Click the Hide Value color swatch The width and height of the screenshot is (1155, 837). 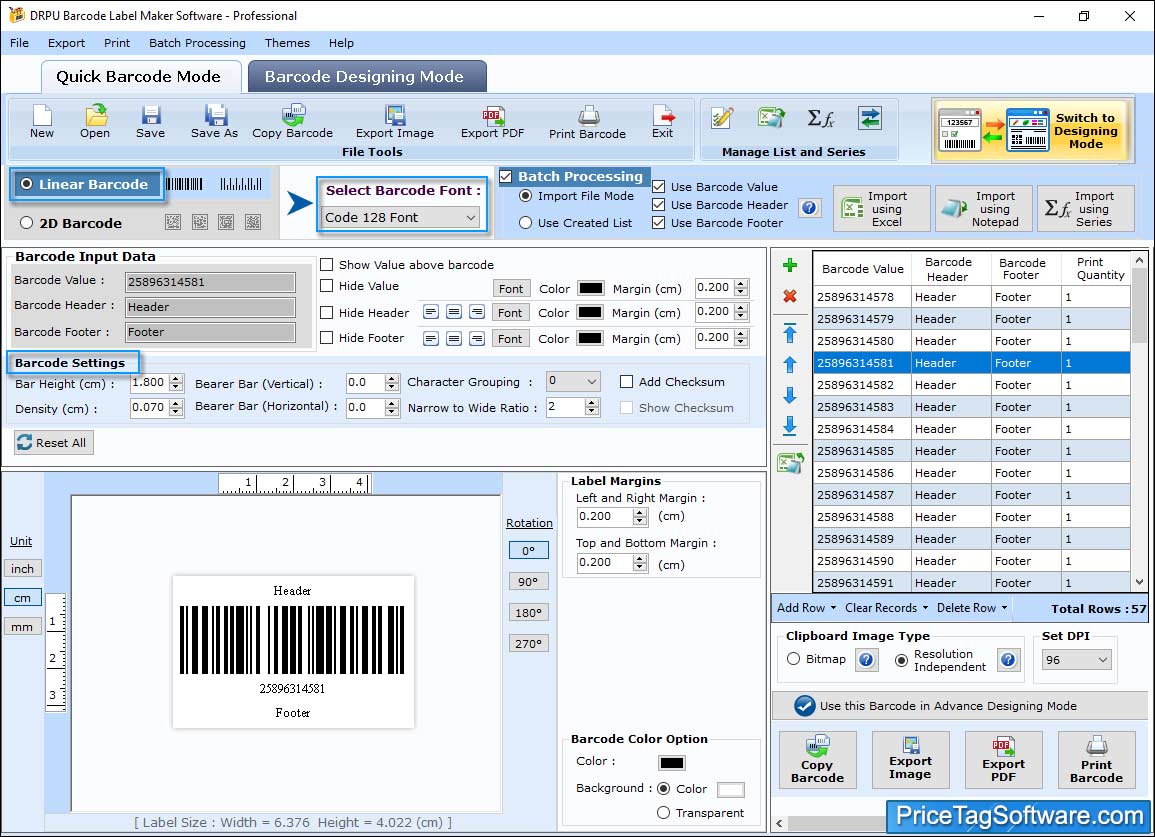[591, 288]
